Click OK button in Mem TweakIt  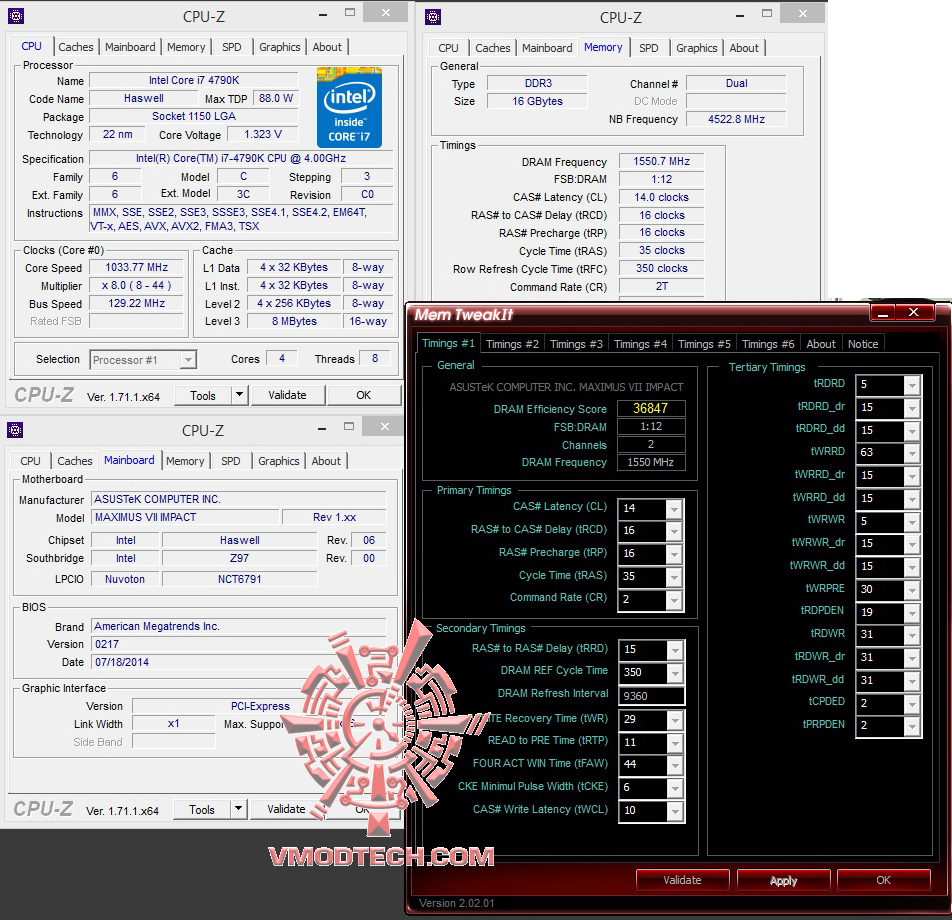pos(883,881)
